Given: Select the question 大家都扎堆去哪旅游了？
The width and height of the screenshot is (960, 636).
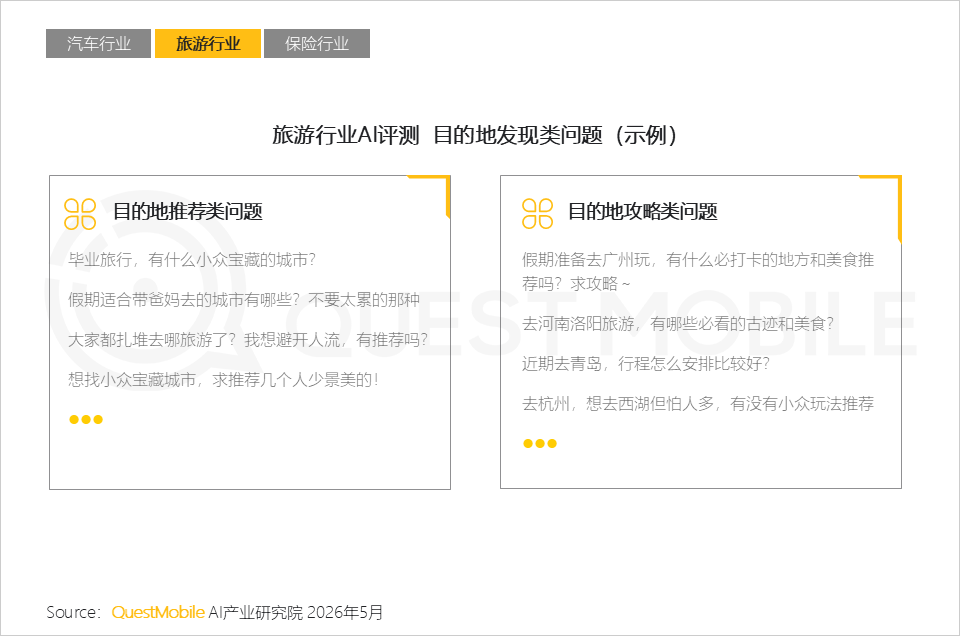Looking at the screenshot, I should [248, 340].
